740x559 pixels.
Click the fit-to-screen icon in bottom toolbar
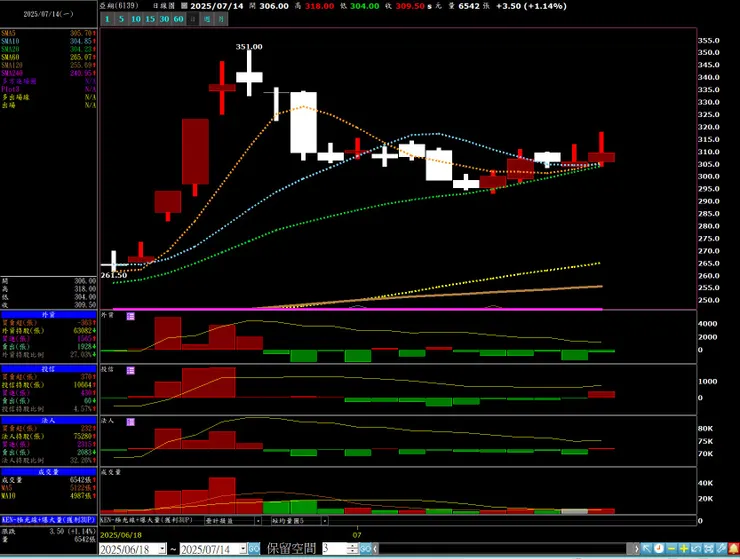708,549
